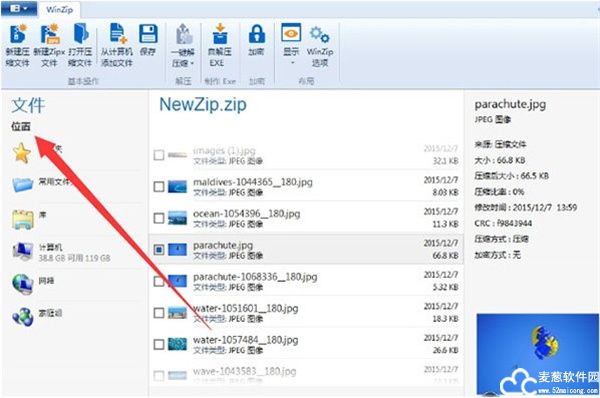Select file name ocean-1054396_180.jpg

pyautogui.click(x=246, y=214)
